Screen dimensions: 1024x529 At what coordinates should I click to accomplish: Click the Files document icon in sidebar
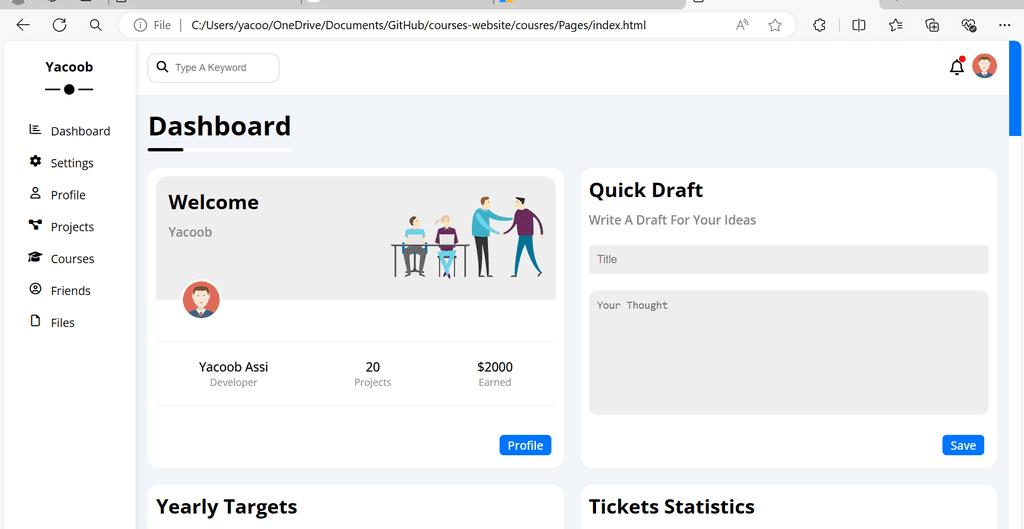tap(35, 321)
